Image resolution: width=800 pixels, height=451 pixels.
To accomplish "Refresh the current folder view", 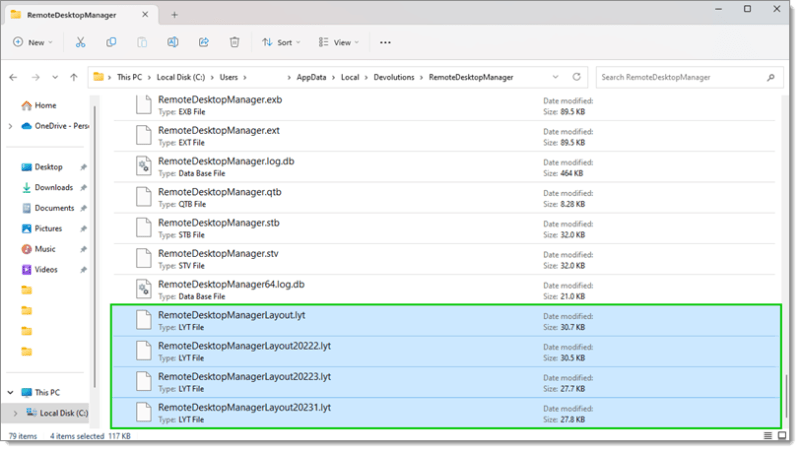I will (577, 77).
